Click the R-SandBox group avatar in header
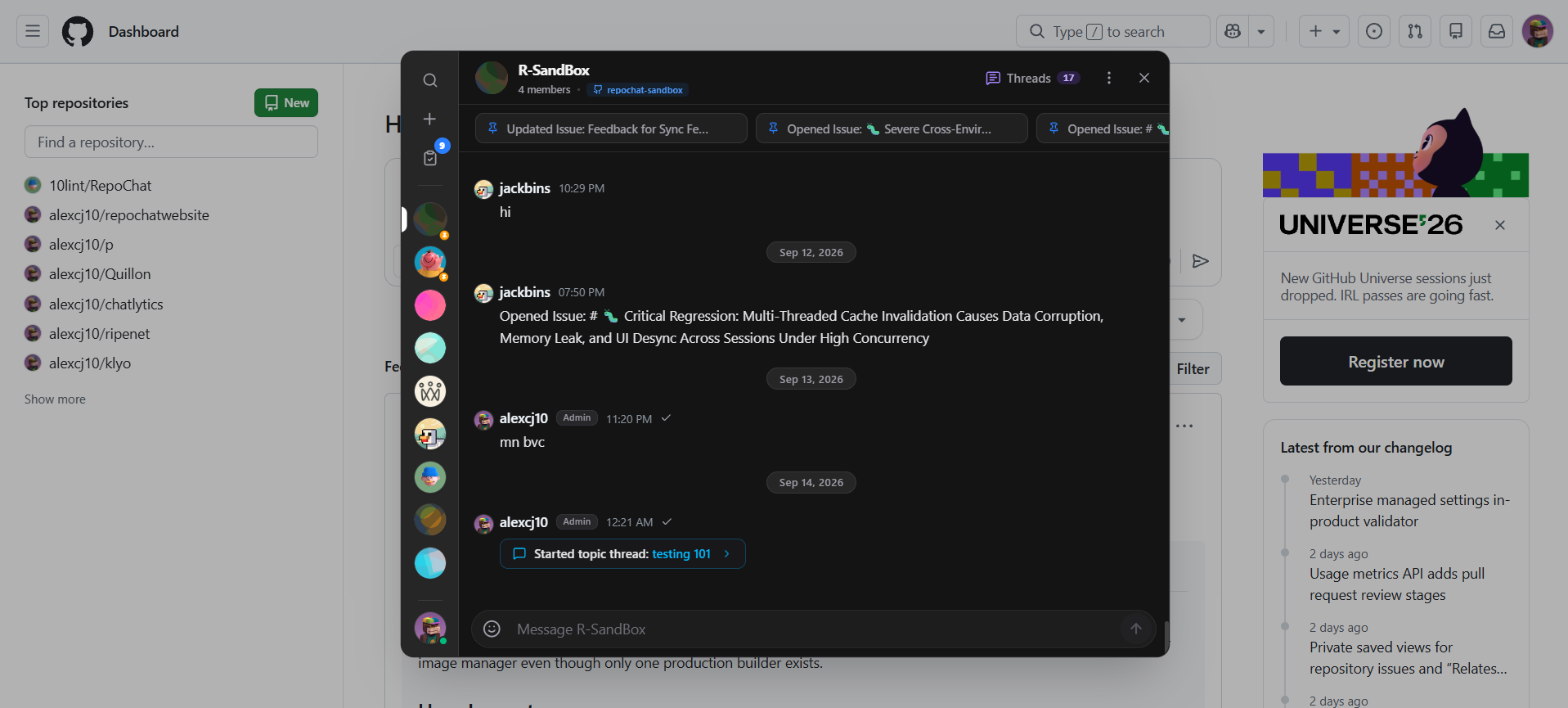The image size is (1568, 708). [x=492, y=78]
